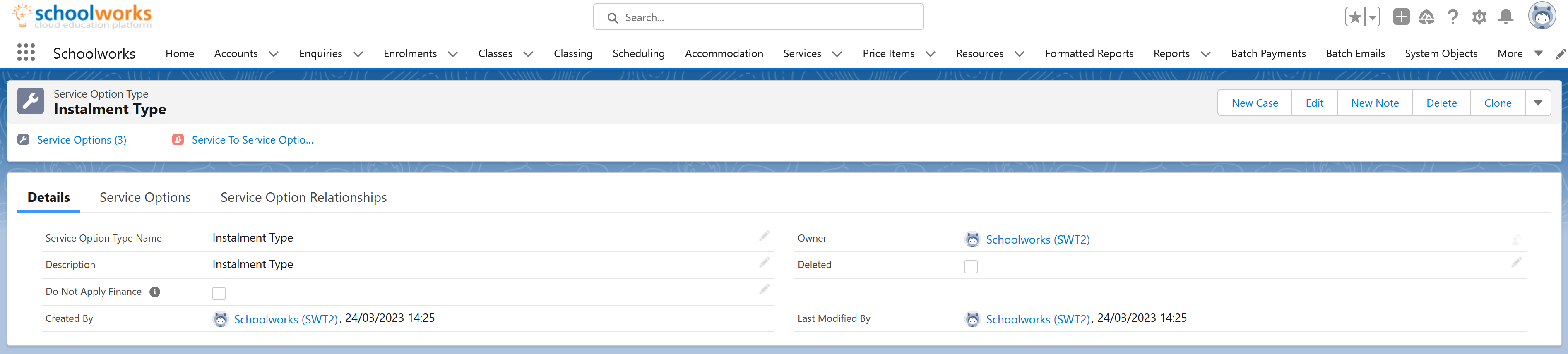Open the Setup gear icon
1568x354 pixels.
point(1479,17)
